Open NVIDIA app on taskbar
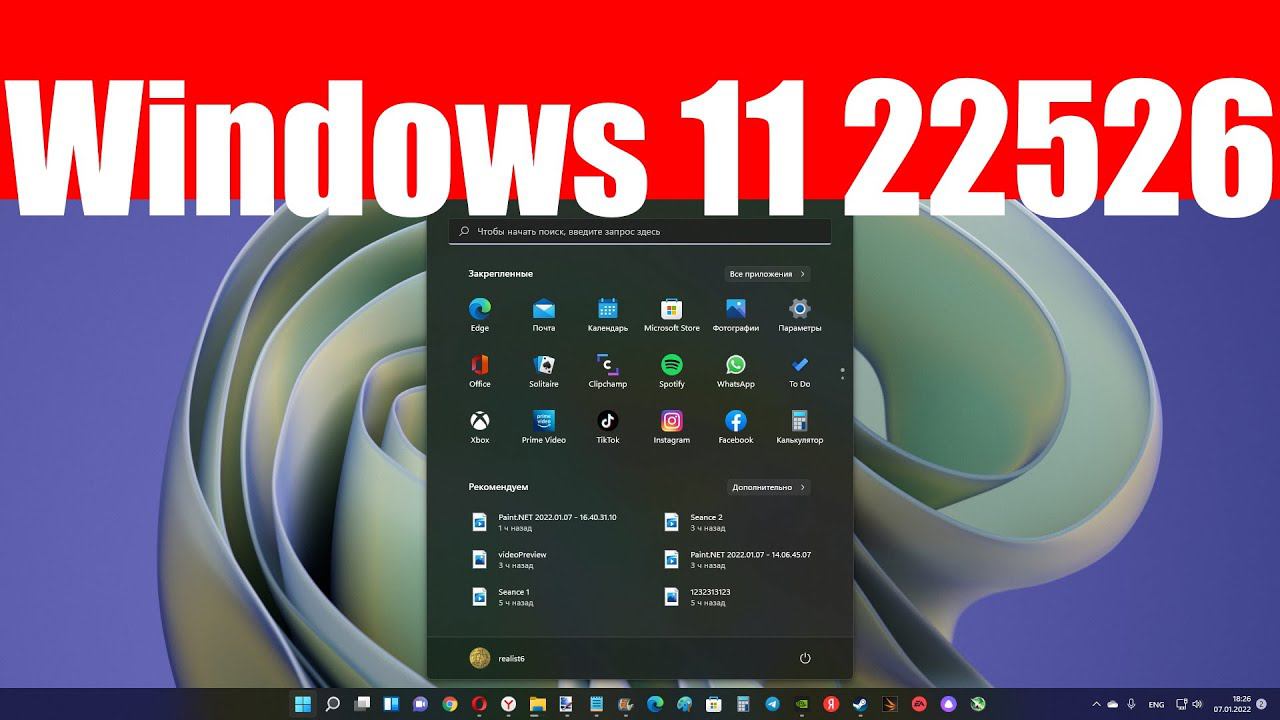The width and height of the screenshot is (1280, 720). [x=802, y=704]
